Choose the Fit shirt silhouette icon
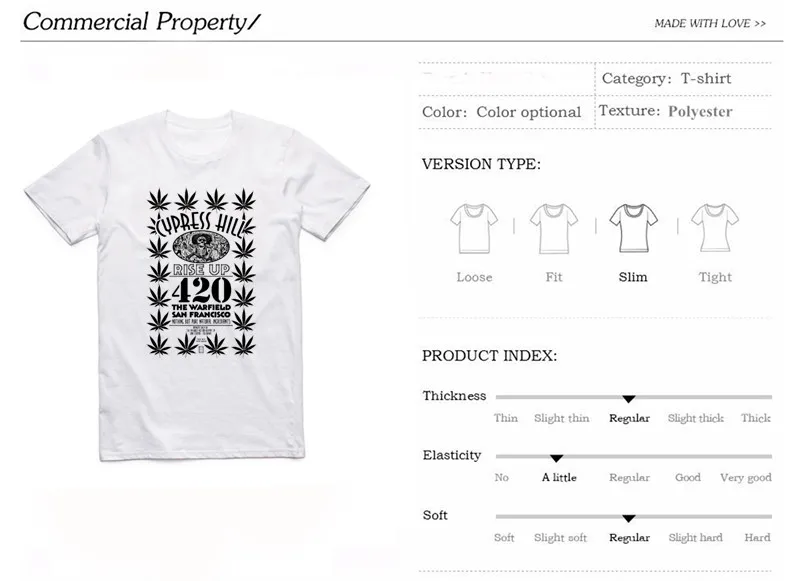This screenshot has height=581, width=800. point(554,229)
